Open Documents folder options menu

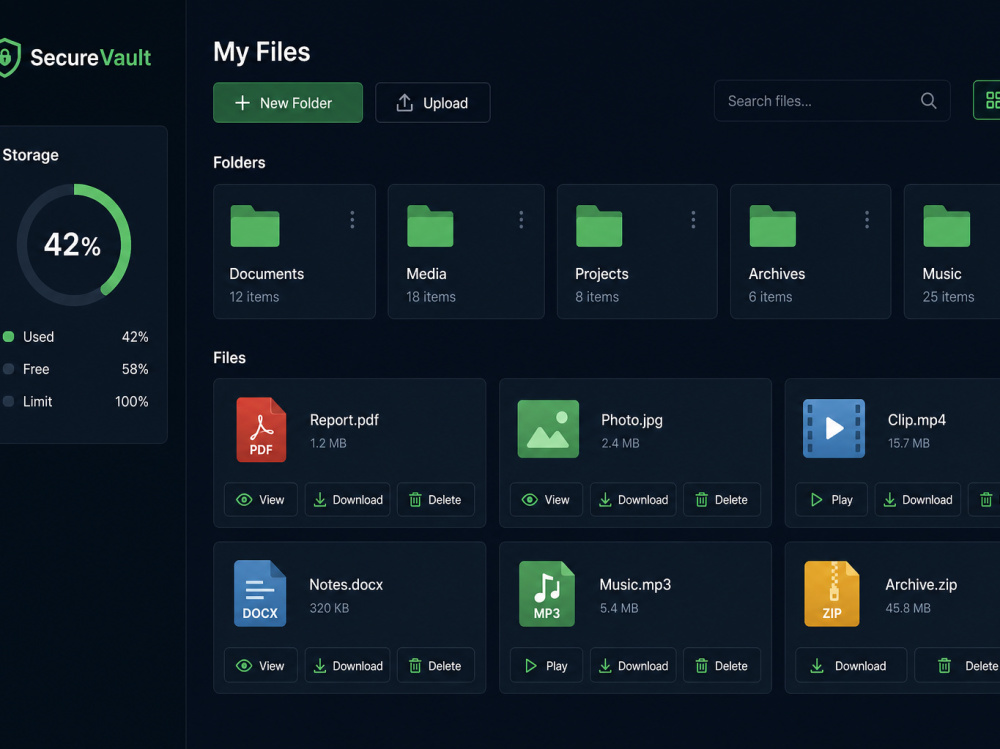(x=352, y=219)
